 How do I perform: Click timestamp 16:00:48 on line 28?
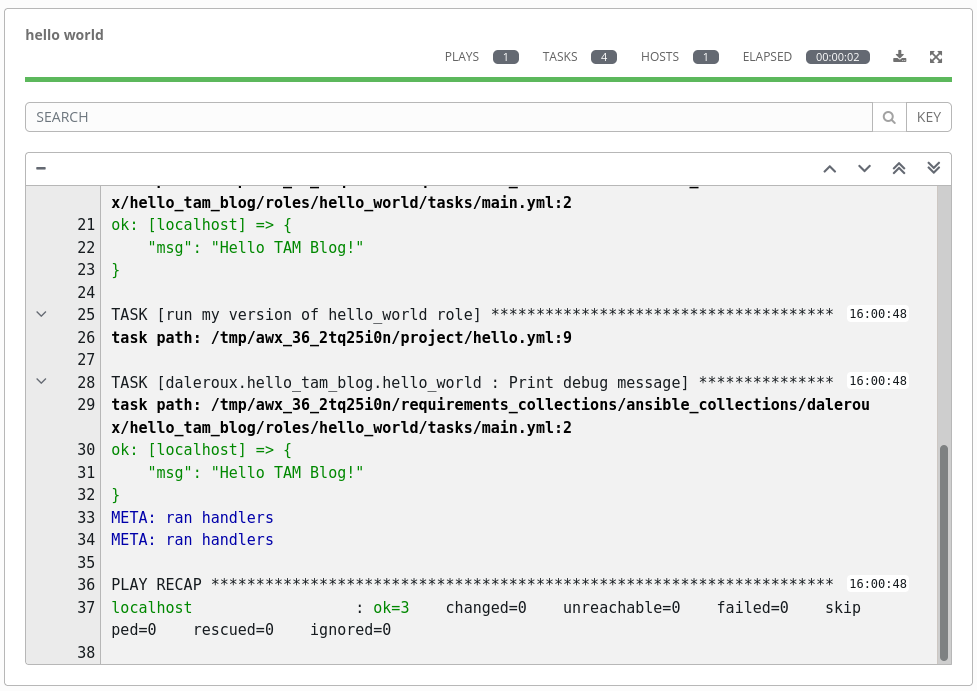point(878,381)
